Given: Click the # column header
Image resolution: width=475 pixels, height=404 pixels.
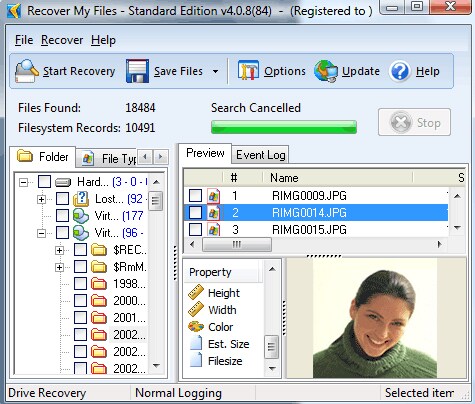Looking at the screenshot, I should 243,178.
